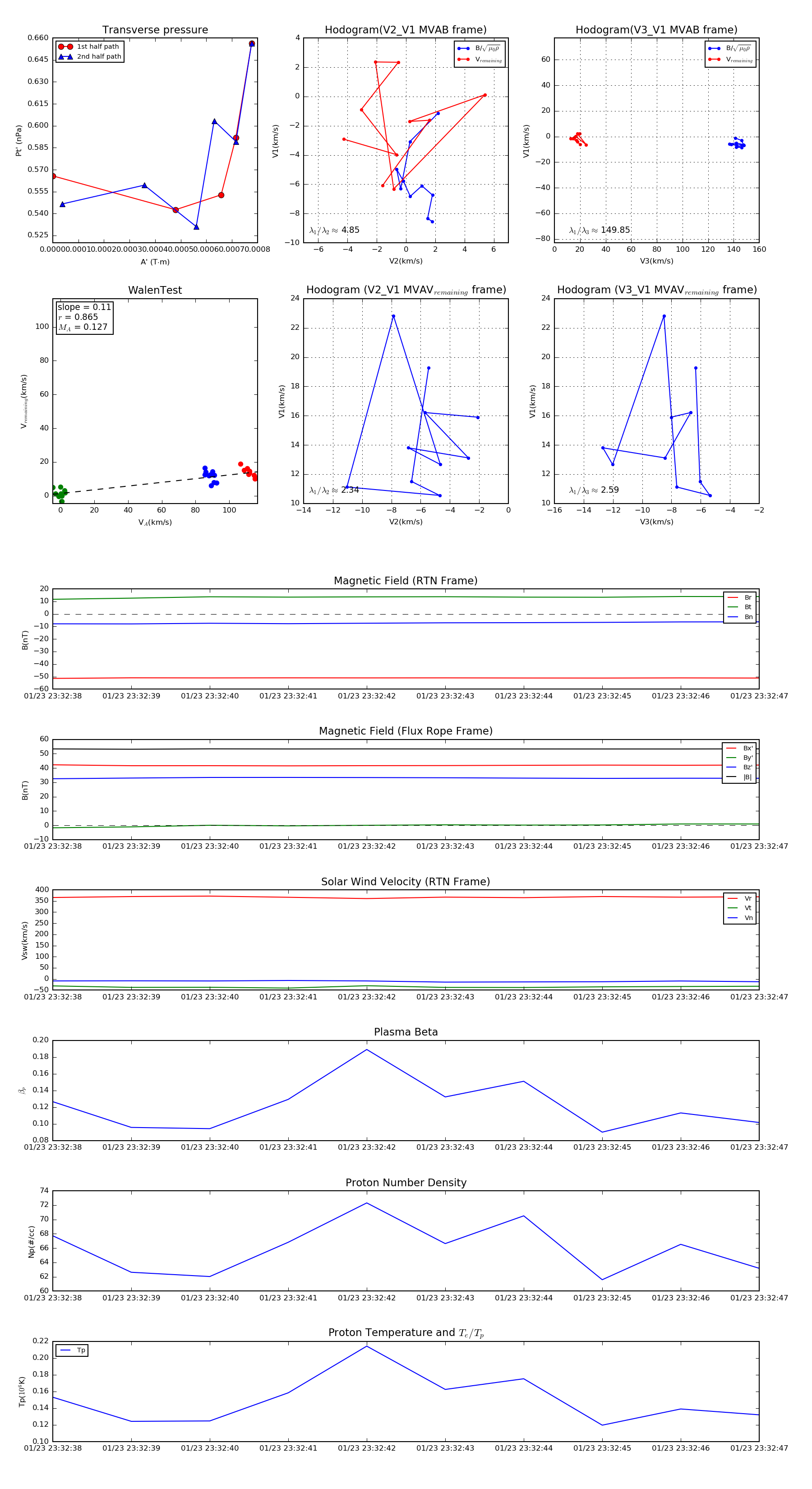Screen dimensions: 812x1489
Task: Click the 'Proton Number Density' title
Action: coord(406,1183)
